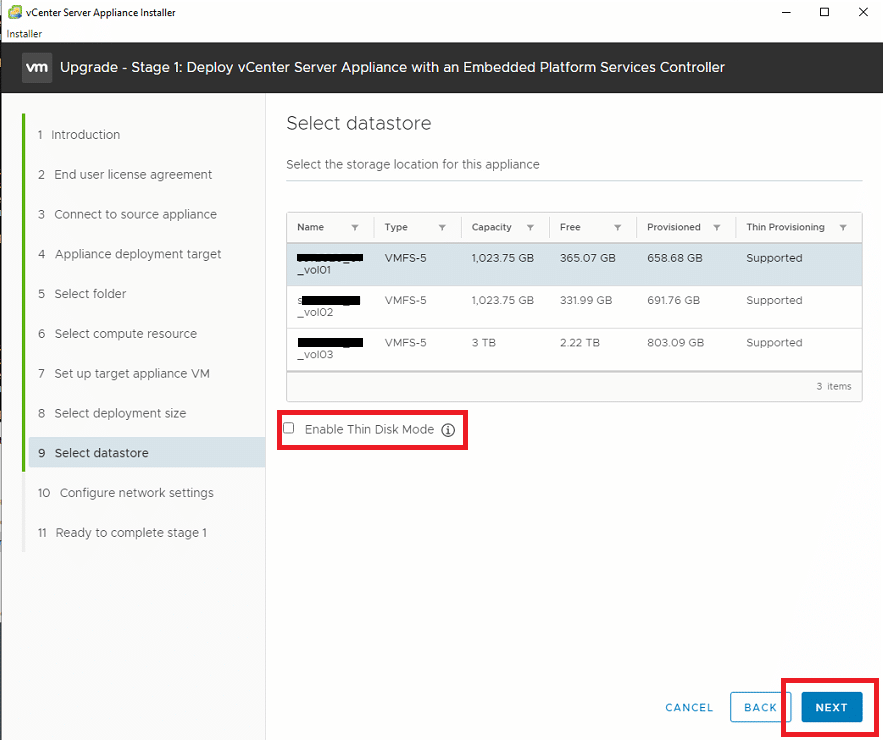Sort by Name column header
This screenshot has height=740, width=883.
click(310, 228)
